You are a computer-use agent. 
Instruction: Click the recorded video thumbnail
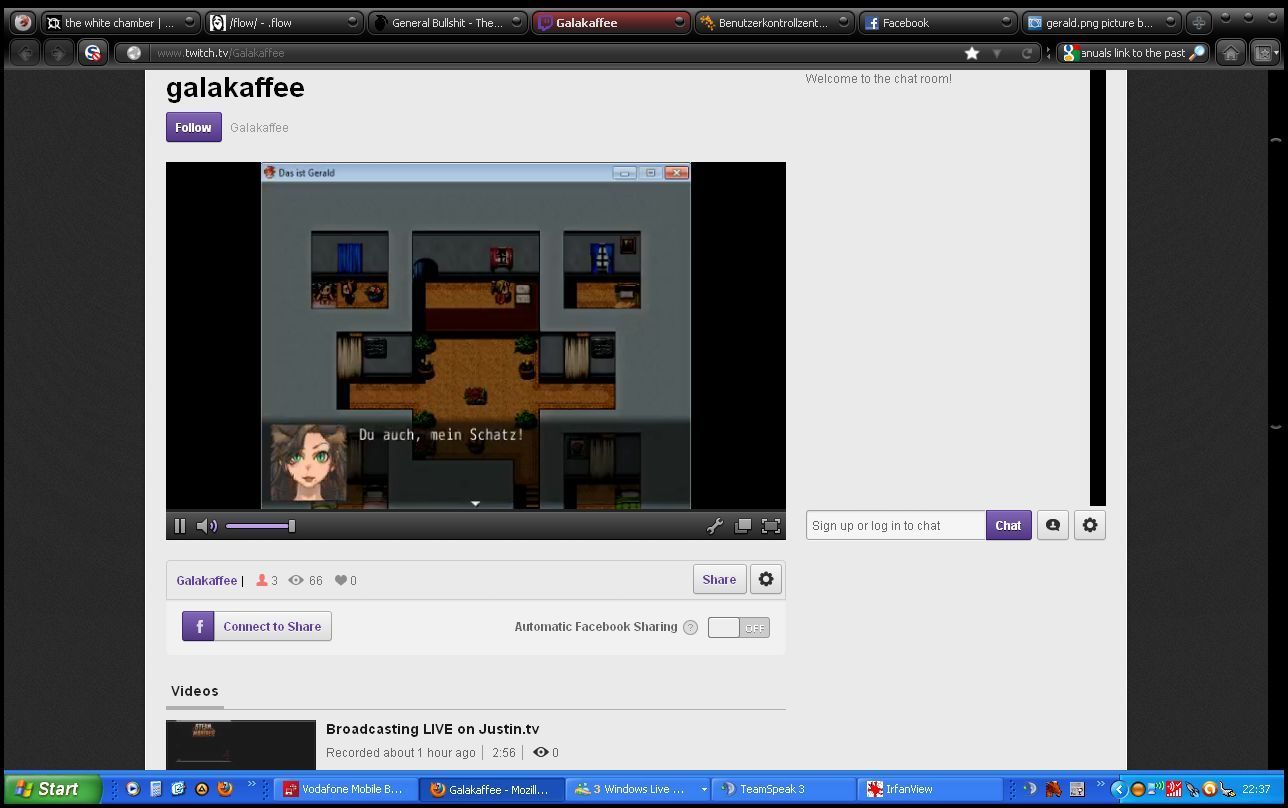tap(241, 745)
